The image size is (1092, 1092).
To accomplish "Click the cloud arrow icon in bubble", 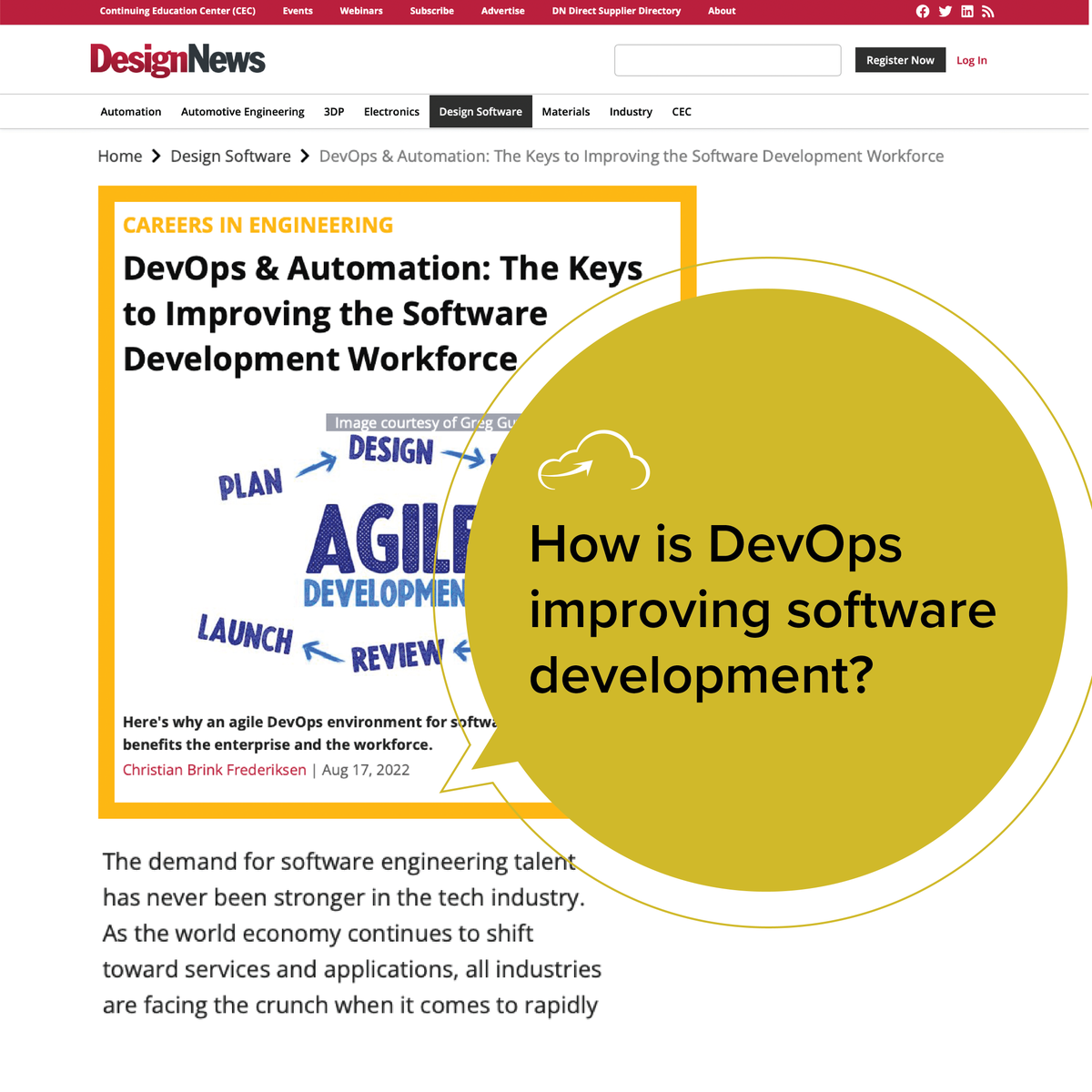I will (593, 460).
